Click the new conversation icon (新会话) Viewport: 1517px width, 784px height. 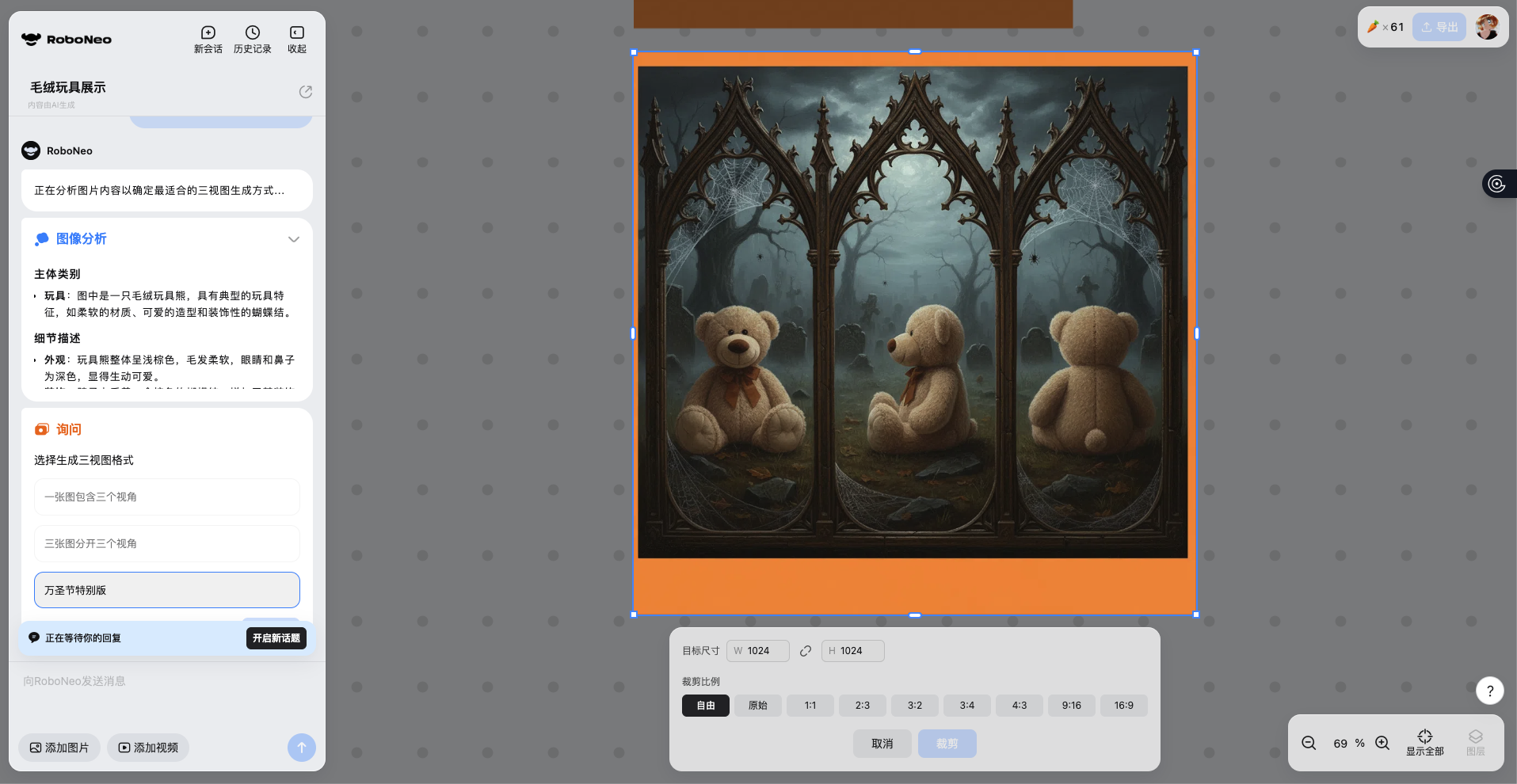208,33
